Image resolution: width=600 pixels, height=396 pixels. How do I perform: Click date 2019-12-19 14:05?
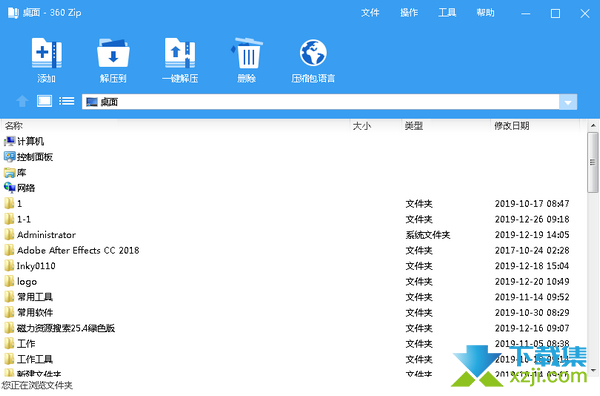click(x=532, y=235)
